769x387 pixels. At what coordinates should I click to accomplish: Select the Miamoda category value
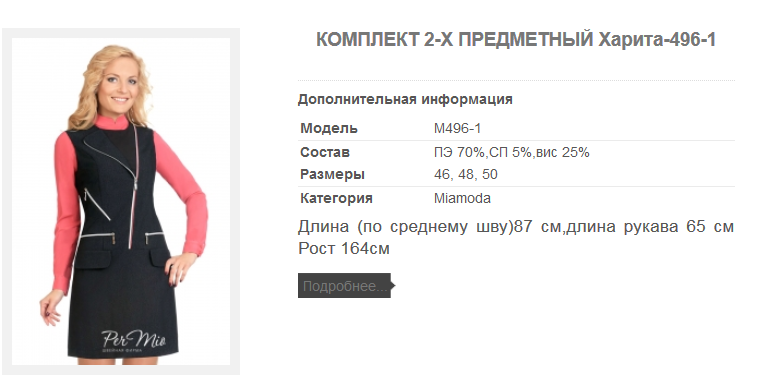click(x=462, y=198)
